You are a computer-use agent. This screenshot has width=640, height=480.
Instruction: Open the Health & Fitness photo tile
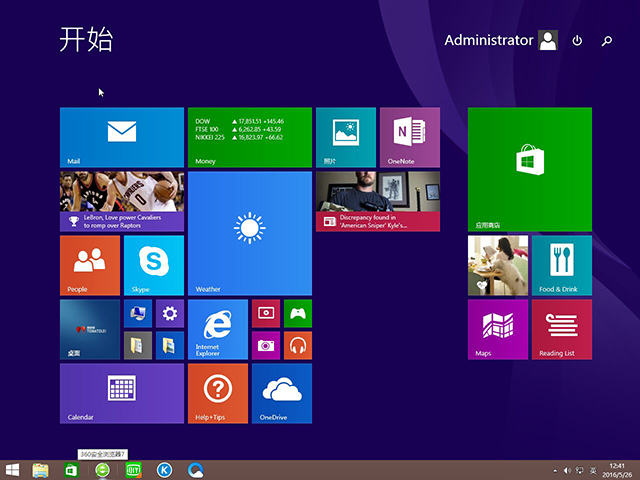coord(498,265)
